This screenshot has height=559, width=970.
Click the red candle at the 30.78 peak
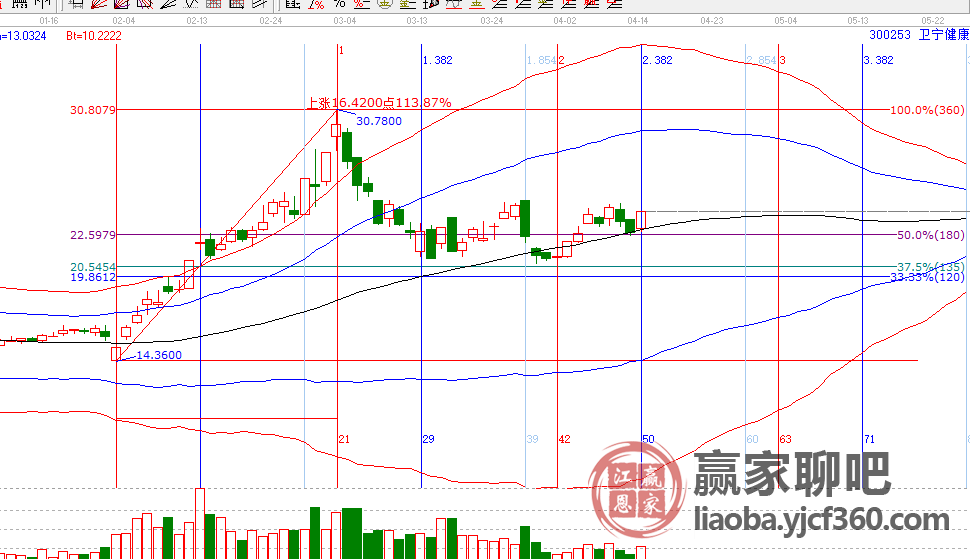[x=336, y=130]
